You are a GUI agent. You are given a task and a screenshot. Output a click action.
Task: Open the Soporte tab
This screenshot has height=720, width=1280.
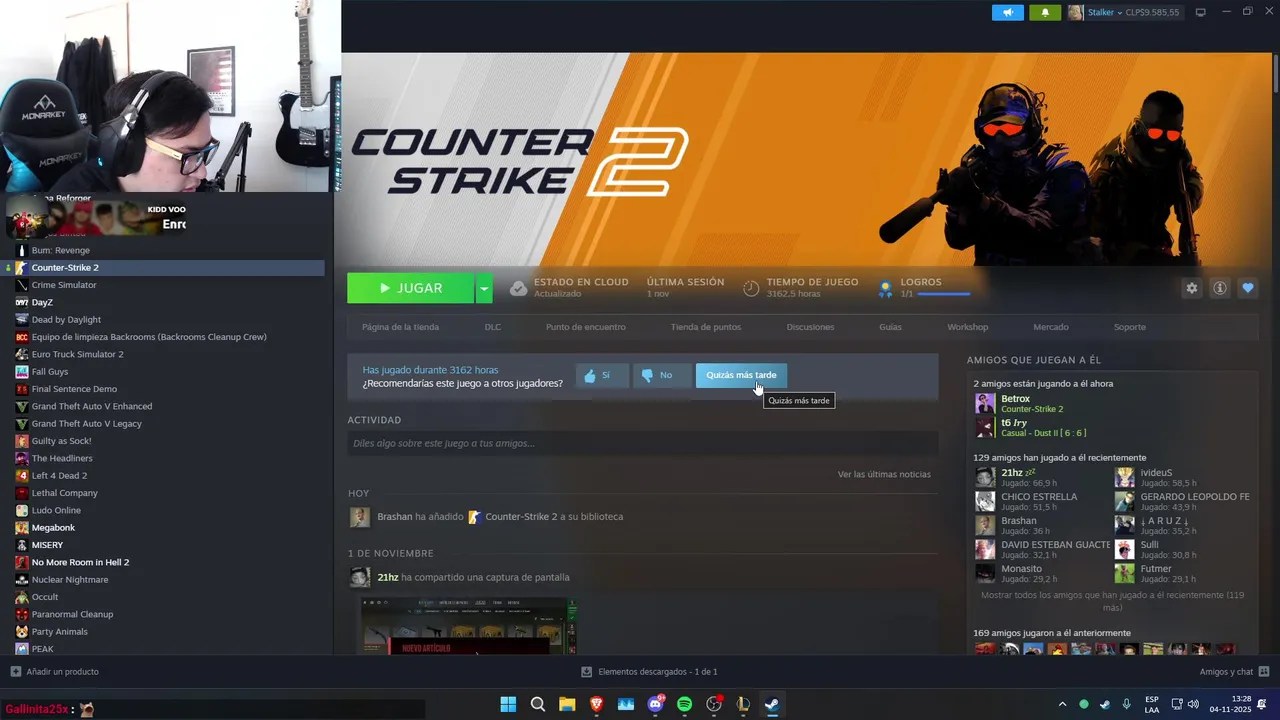[x=1130, y=327]
